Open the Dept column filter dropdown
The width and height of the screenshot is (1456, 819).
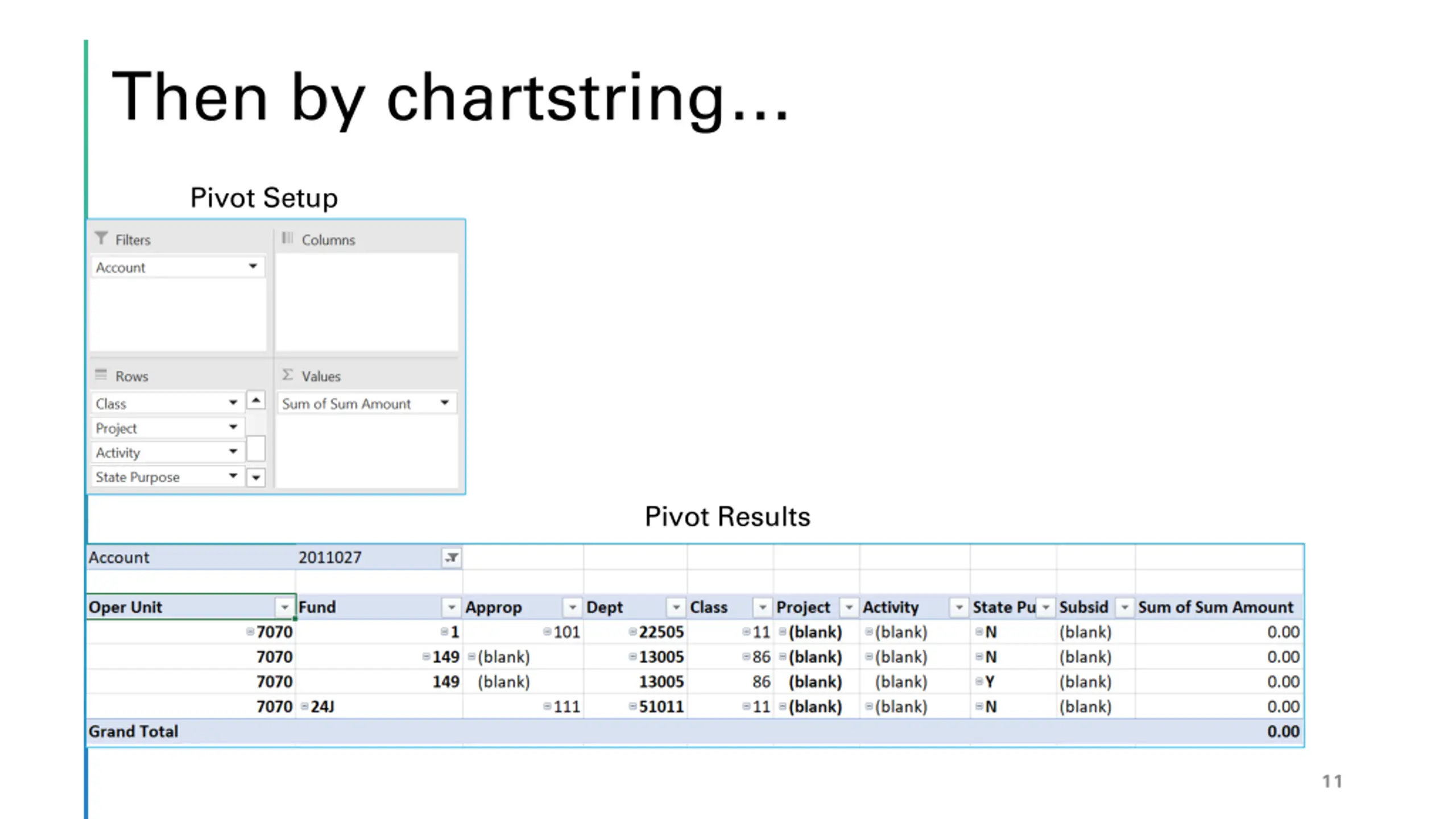click(x=676, y=607)
